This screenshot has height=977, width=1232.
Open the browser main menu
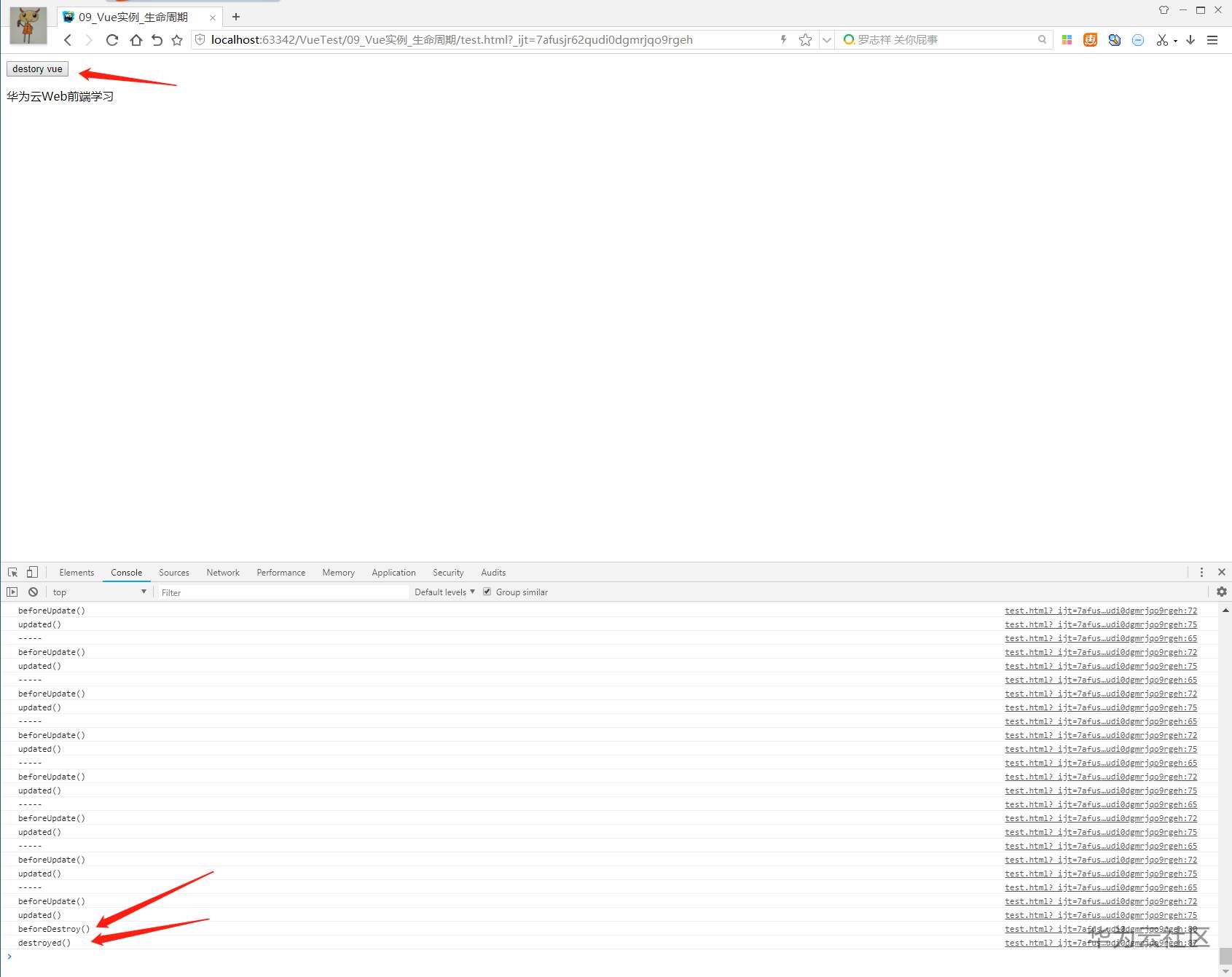[1212, 40]
